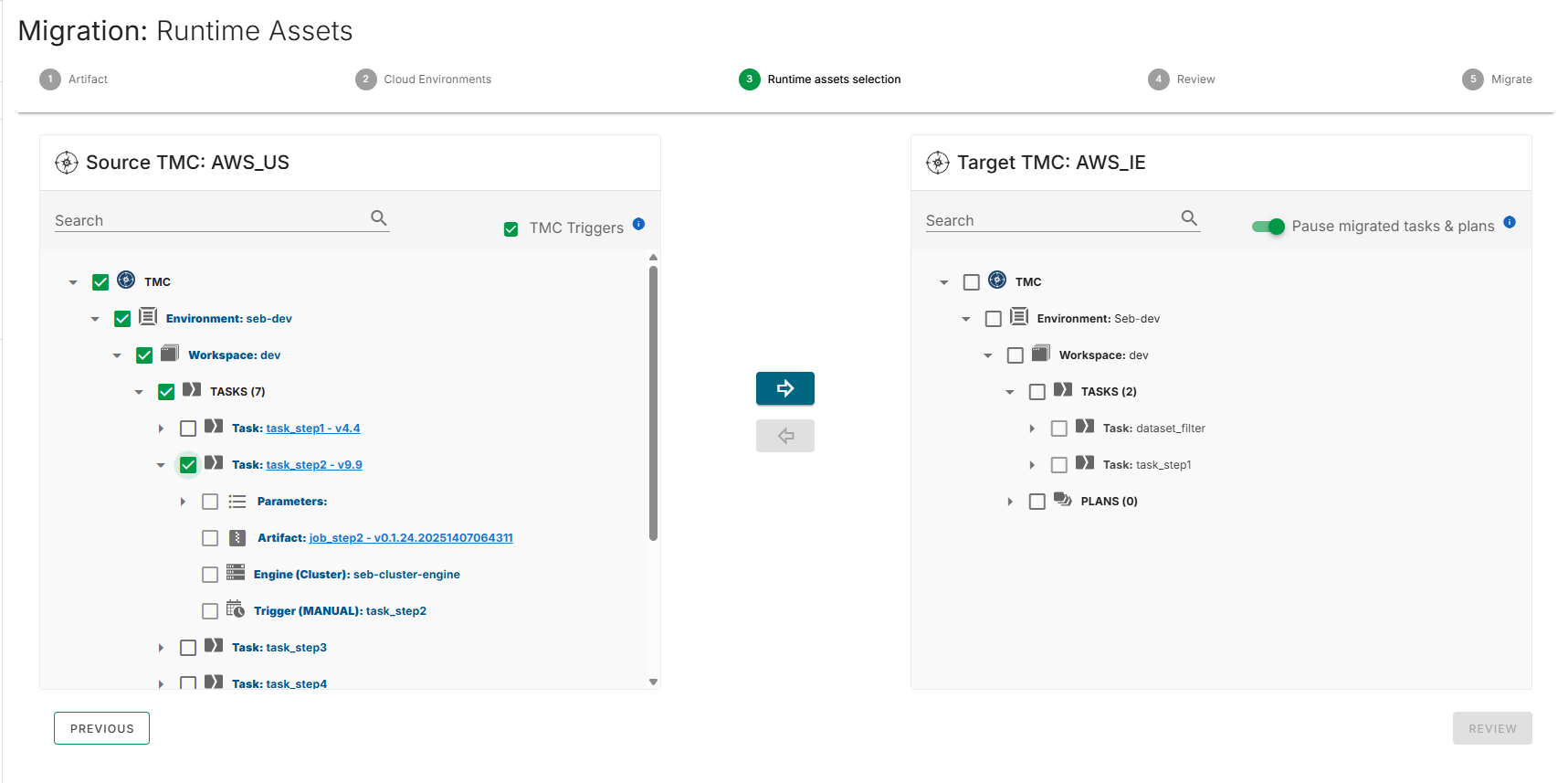The height and width of the screenshot is (783, 1568).
Task: Open the job_step2 - v0.1.24.20251407064311 artifact link
Action: point(411,538)
